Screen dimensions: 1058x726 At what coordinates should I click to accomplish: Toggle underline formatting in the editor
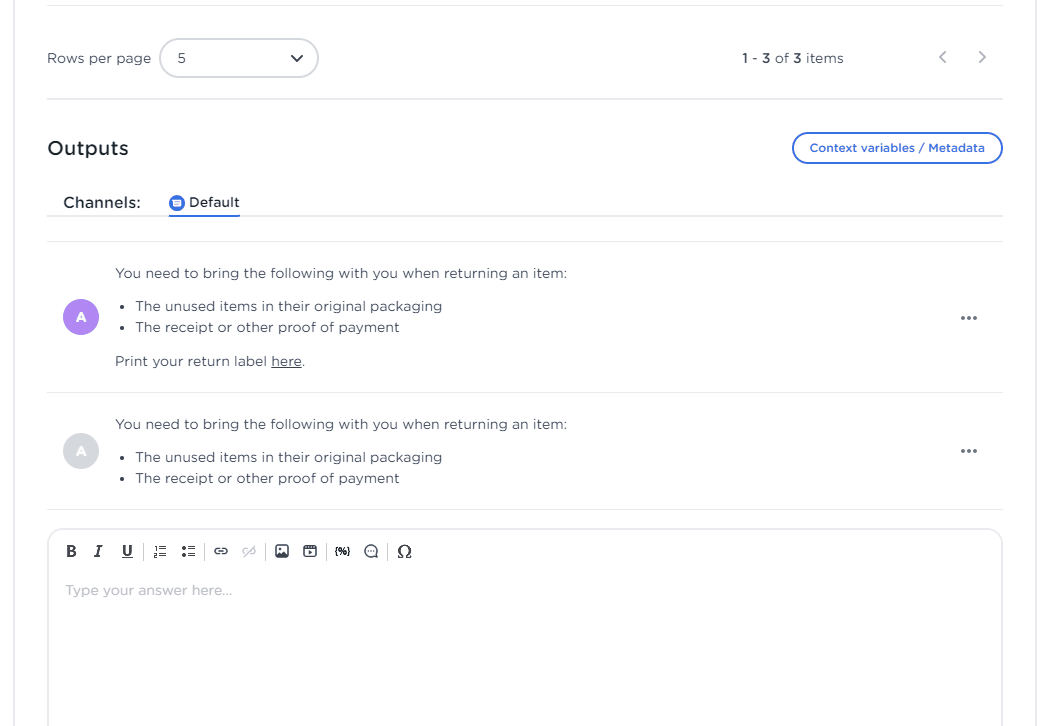click(x=127, y=551)
